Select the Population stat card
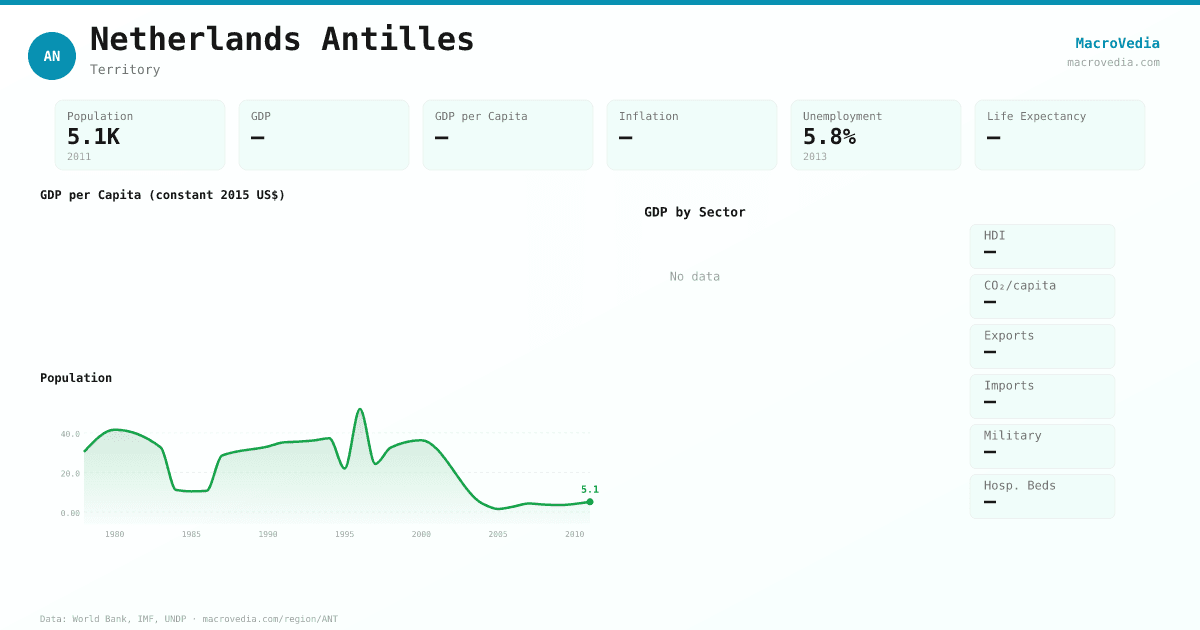Viewport: 1200px width, 630px height. (x=140, y=134)
